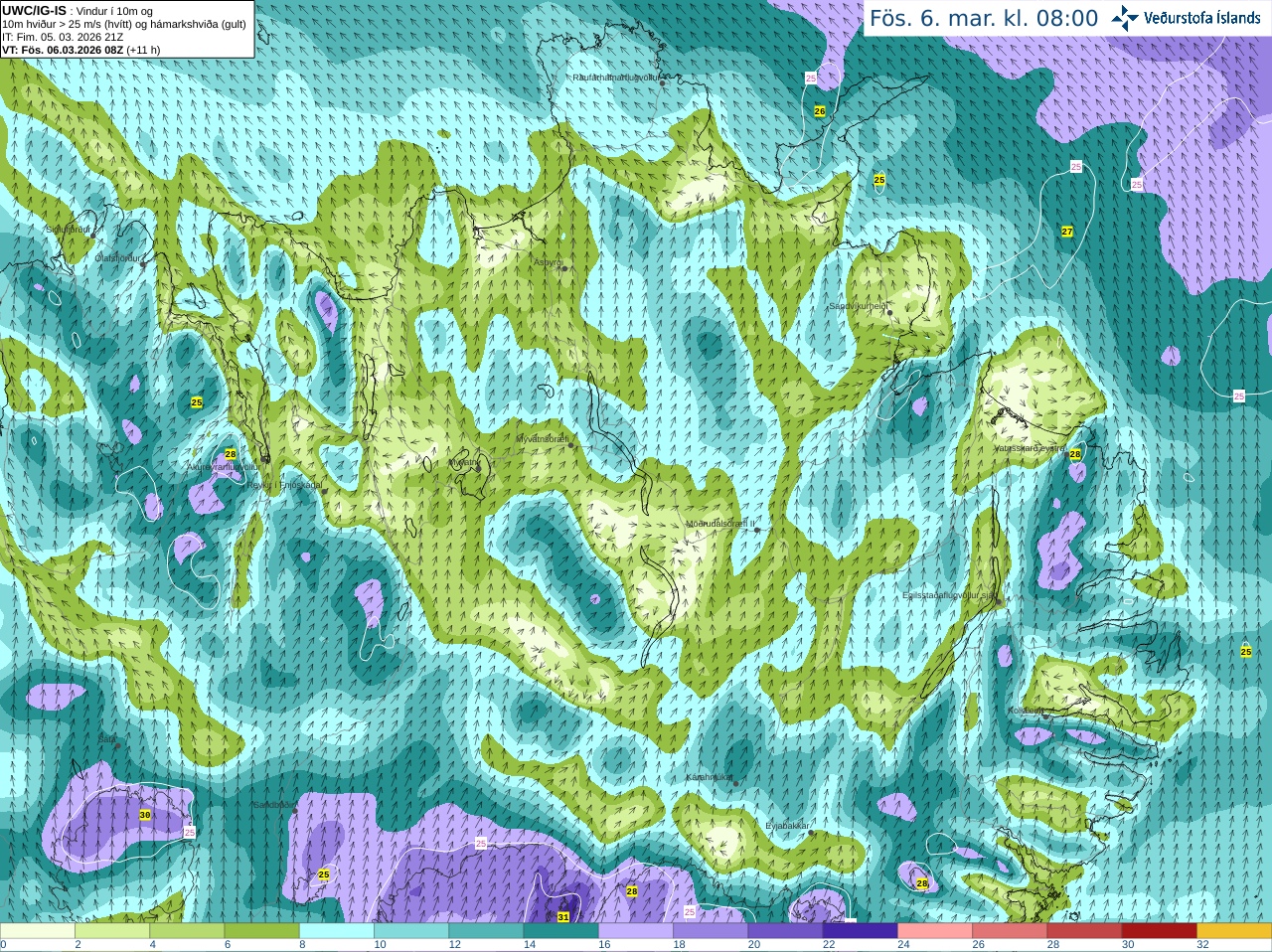Click the 30–32 m/s legend swatch
This screenshot has width=1272, height=952.
[x=1159, y=931]
